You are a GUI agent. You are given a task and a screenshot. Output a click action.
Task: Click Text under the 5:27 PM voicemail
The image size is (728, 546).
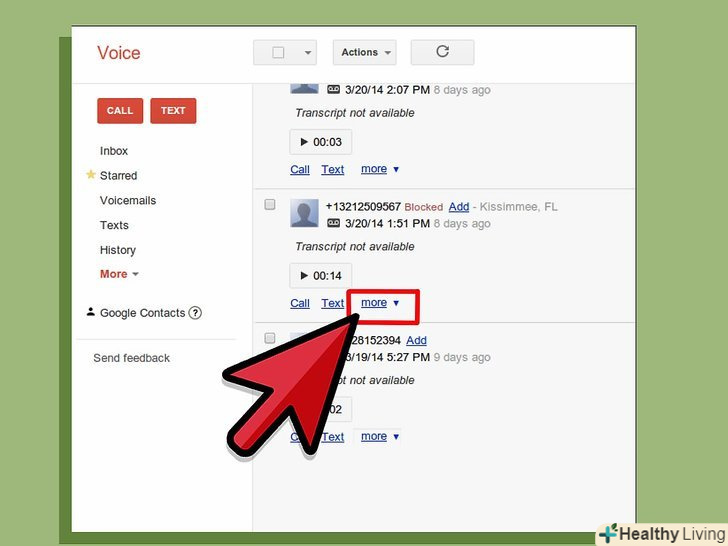(x=333, y=437)
